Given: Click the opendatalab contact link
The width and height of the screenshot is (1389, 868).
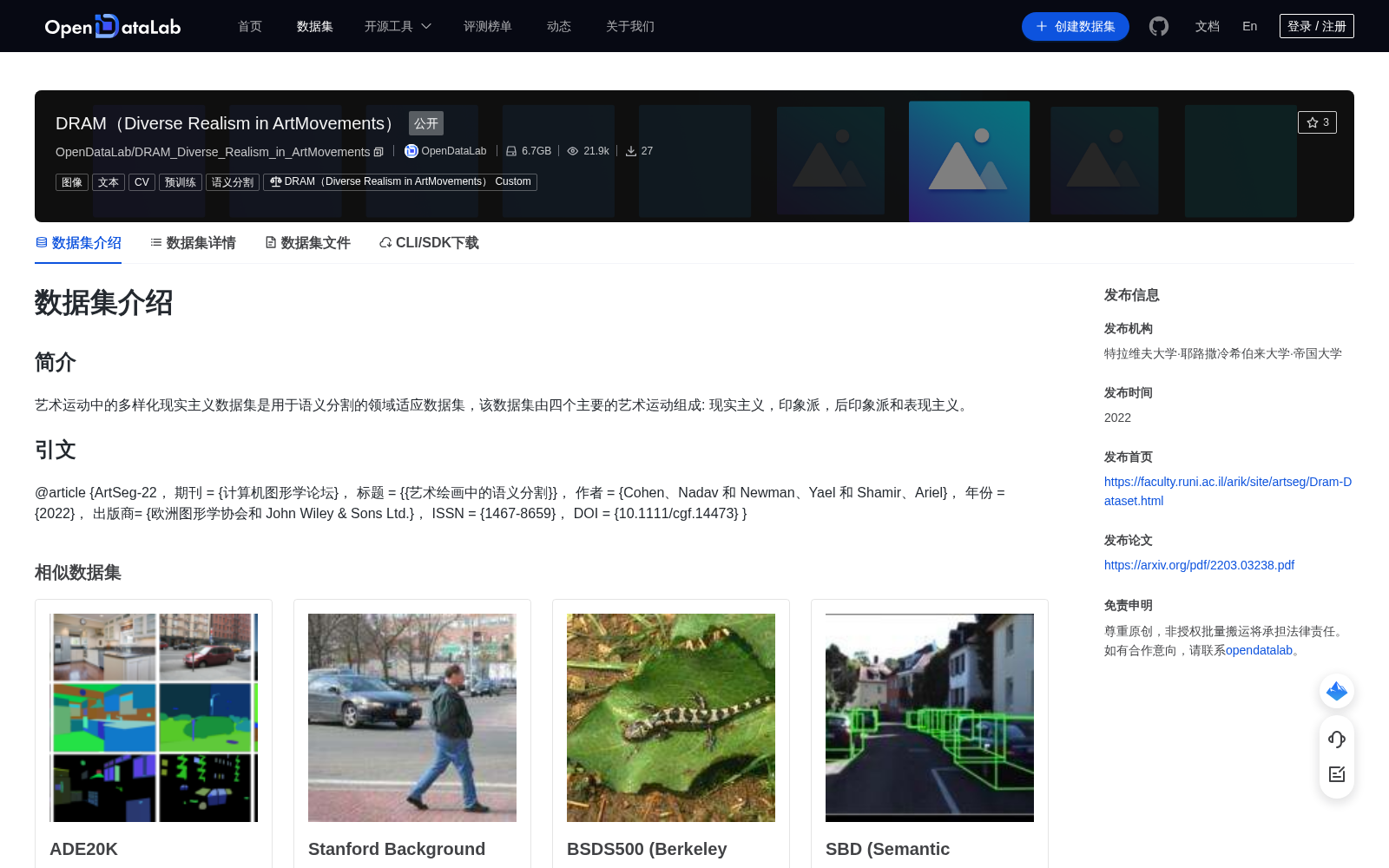Looking at the screenshot, I should pyautogui.click(x=1259, y=650).
